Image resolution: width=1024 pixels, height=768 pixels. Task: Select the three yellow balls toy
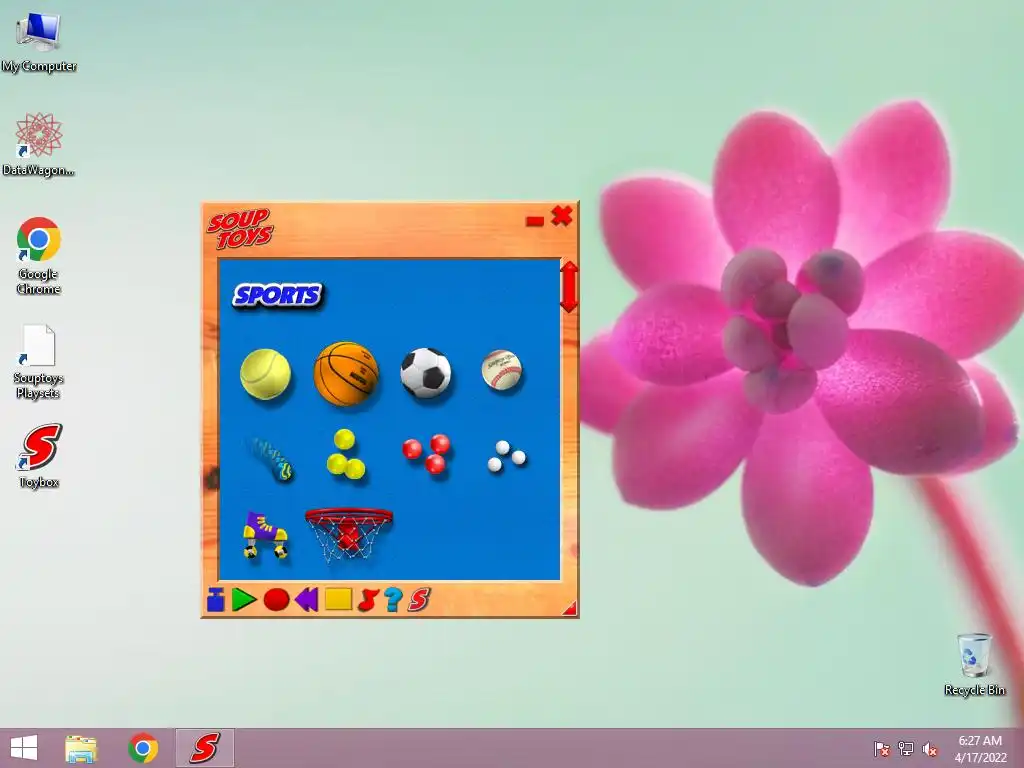pyautogui.click(x=345, y=454)
